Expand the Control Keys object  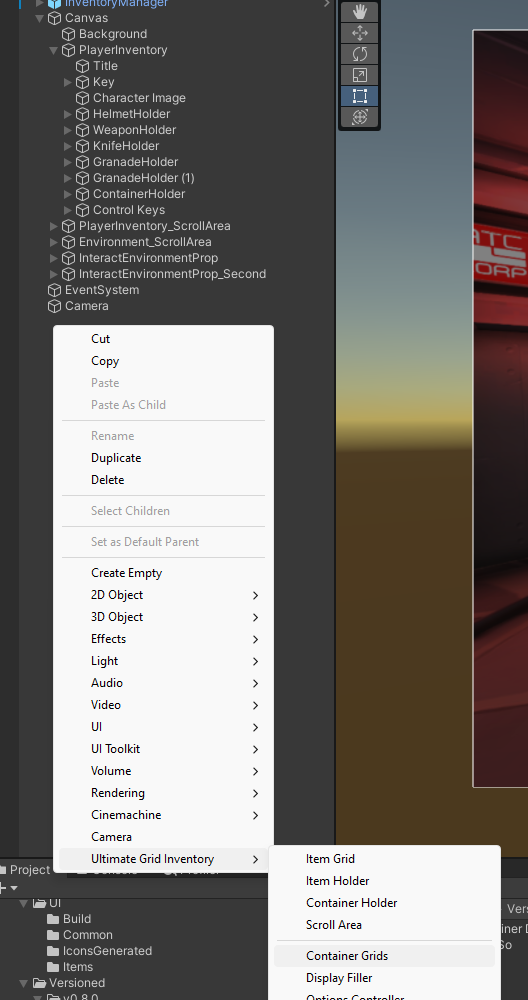tap(68, 210)
